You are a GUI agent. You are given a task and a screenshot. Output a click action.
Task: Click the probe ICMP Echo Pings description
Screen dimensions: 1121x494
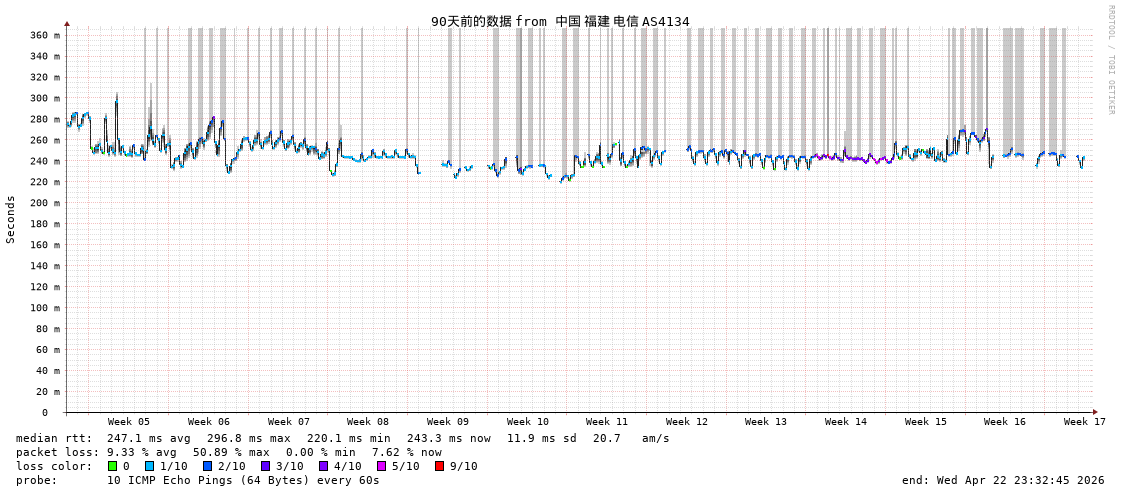tap(243, 480)
